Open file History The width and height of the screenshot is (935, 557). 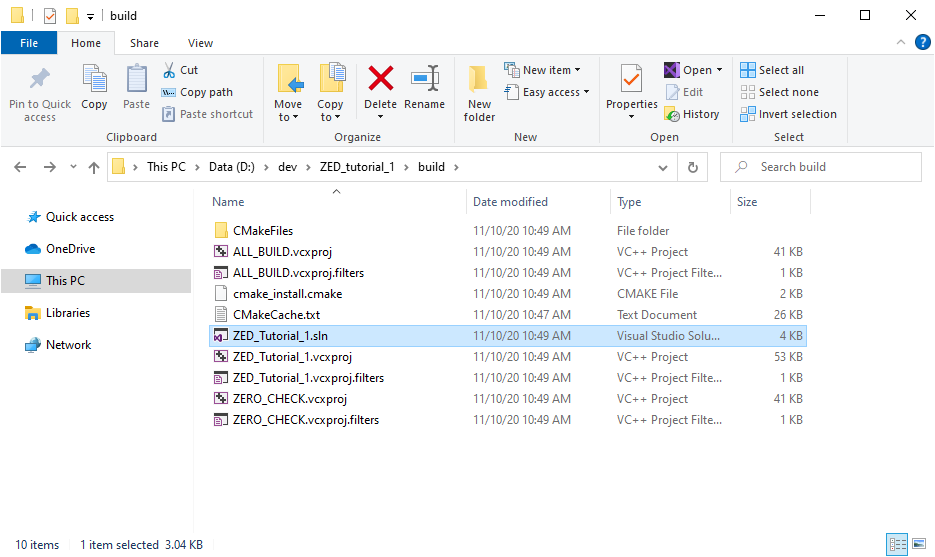tap(692, 114)
